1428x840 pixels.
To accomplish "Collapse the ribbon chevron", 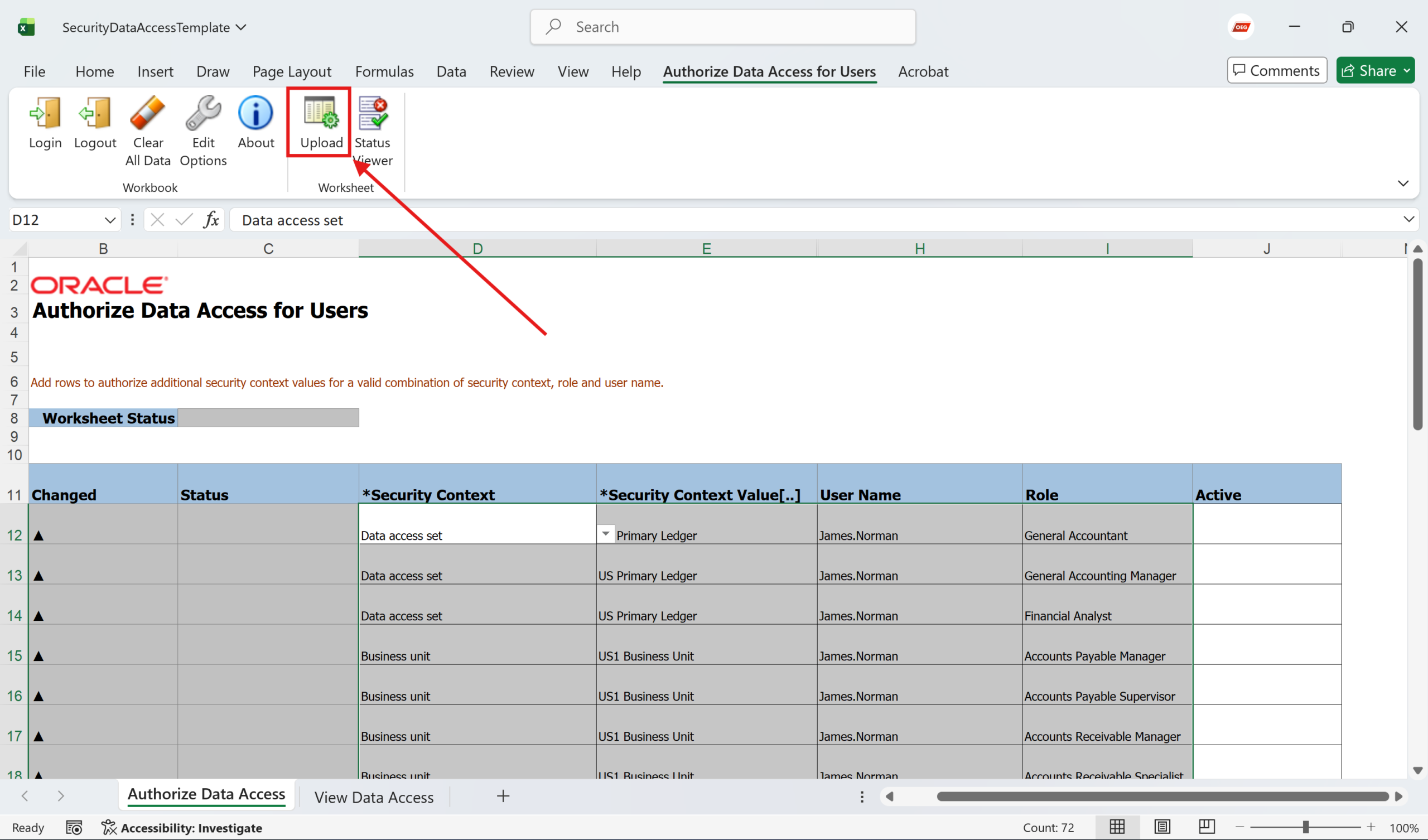I will click(1403, 183).
